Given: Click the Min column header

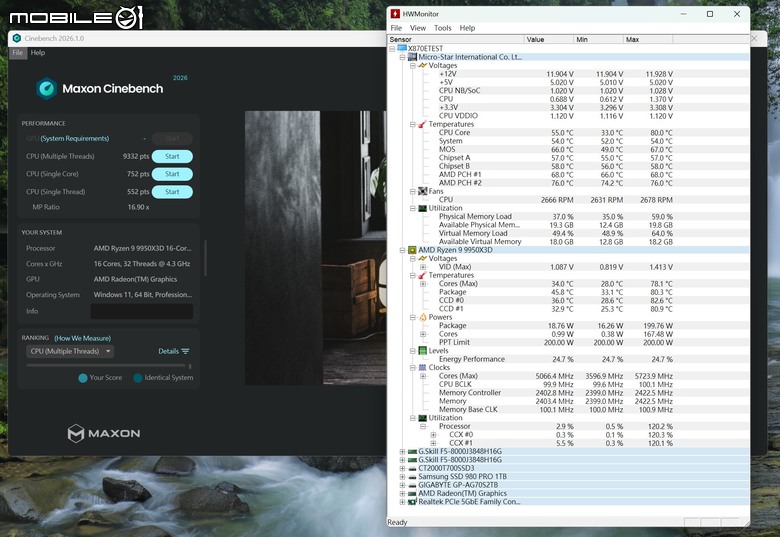Looking at the screenshot, I should 598,39.
